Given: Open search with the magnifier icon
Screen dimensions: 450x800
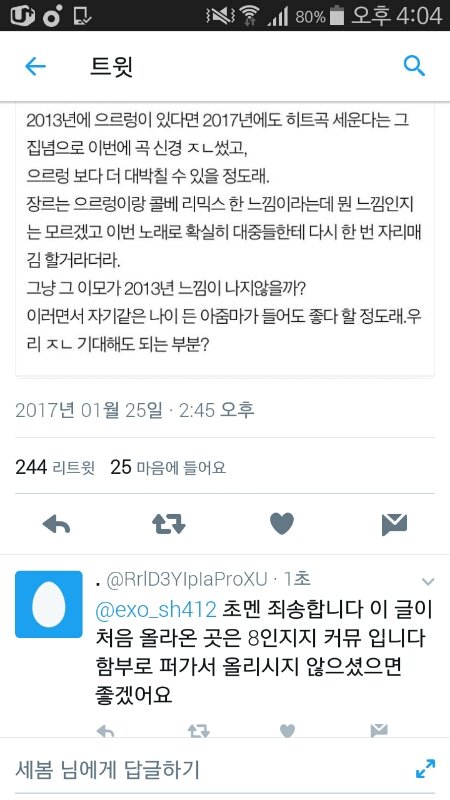Looking at the screenshot, I should point(414,66).
